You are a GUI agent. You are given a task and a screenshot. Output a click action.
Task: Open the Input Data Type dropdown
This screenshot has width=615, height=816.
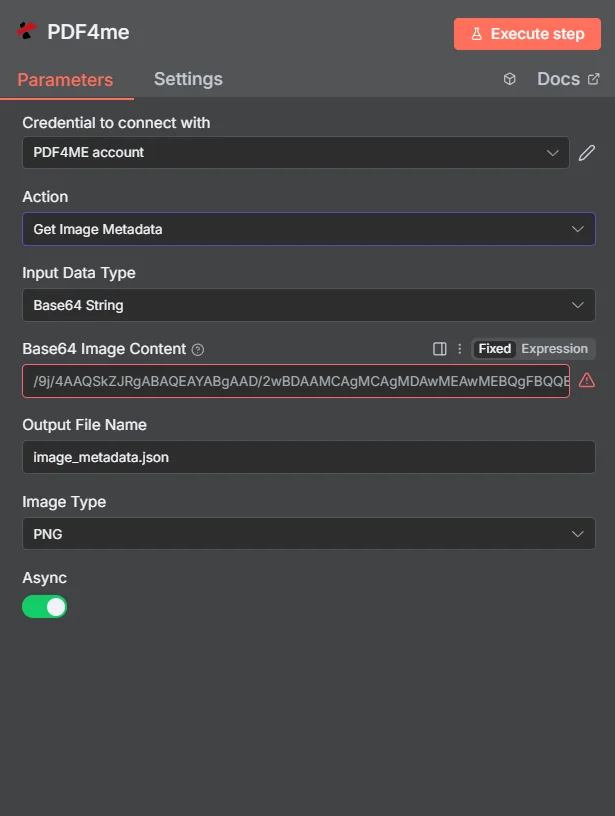click(x=309, y=305)
